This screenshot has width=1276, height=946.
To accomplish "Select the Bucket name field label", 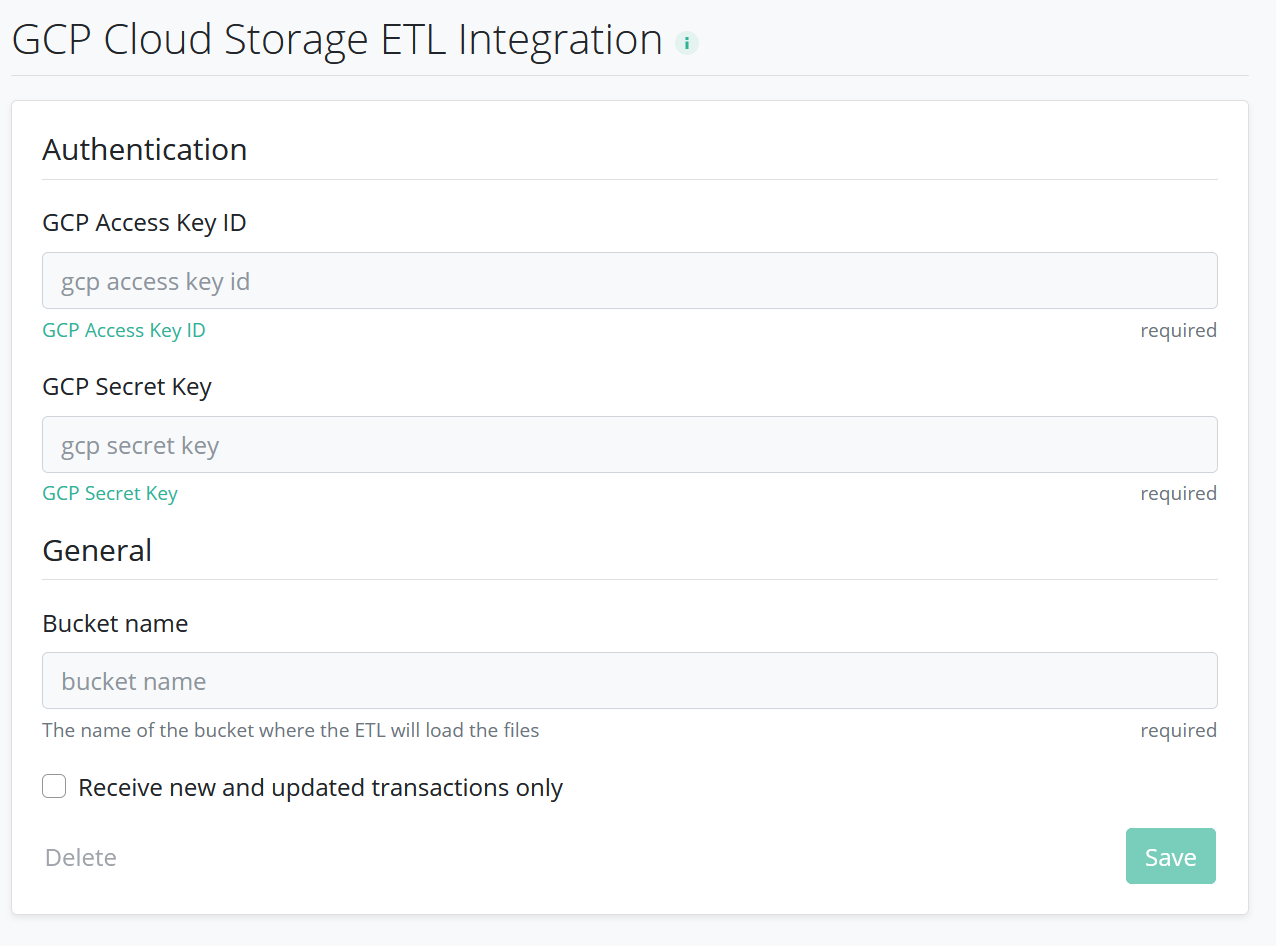I will pos(115,624).
